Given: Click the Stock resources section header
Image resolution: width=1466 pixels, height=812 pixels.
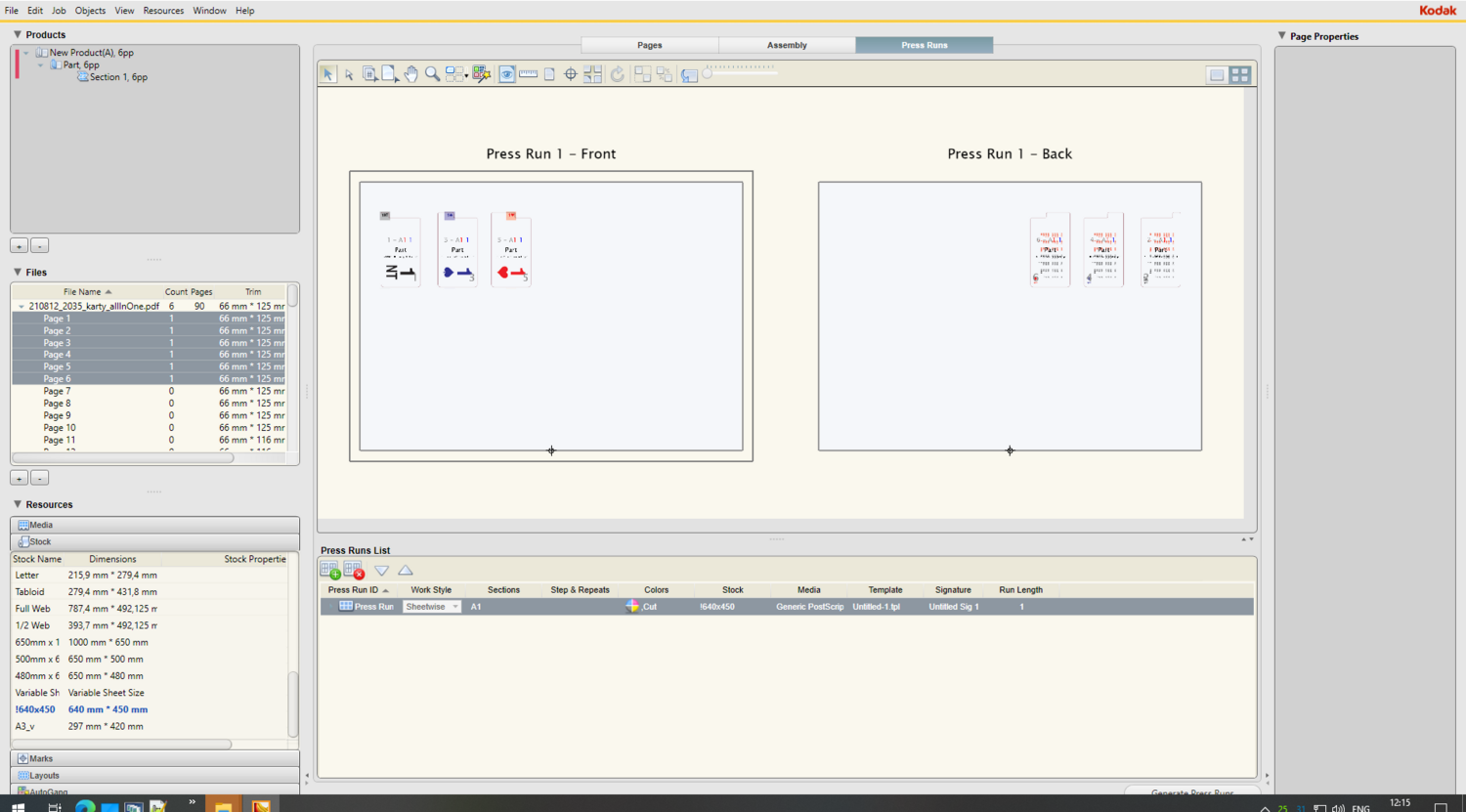Looking at the screenshot, I should (155, 541).
